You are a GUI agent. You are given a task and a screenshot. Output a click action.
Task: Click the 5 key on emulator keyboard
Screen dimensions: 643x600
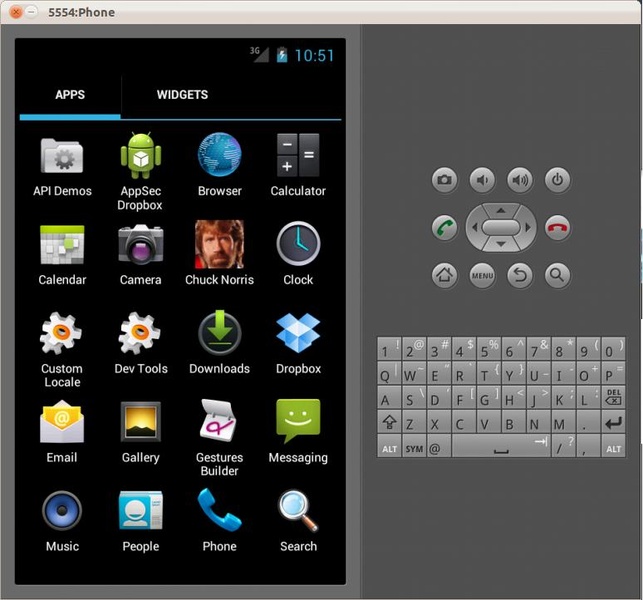pyautogui.click(x=488, y=349)
